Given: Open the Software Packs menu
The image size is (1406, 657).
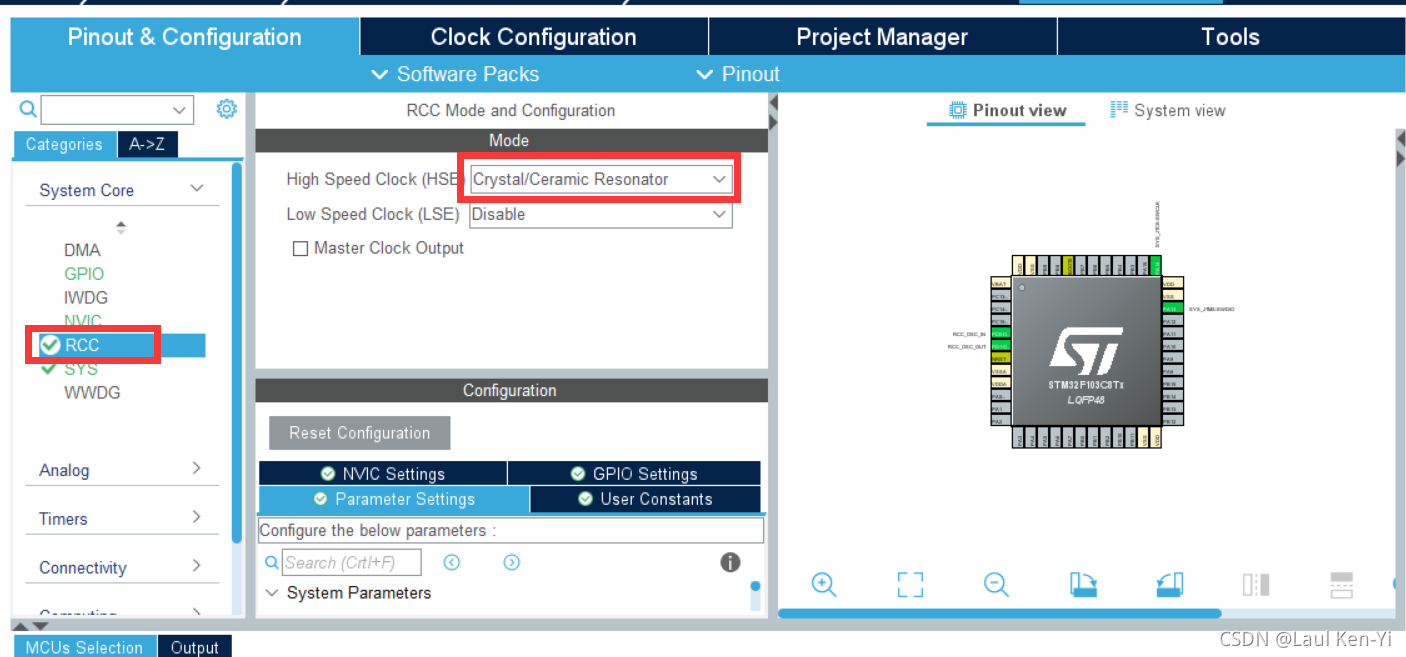Looking at the screenshot, I should coord(455,74).
